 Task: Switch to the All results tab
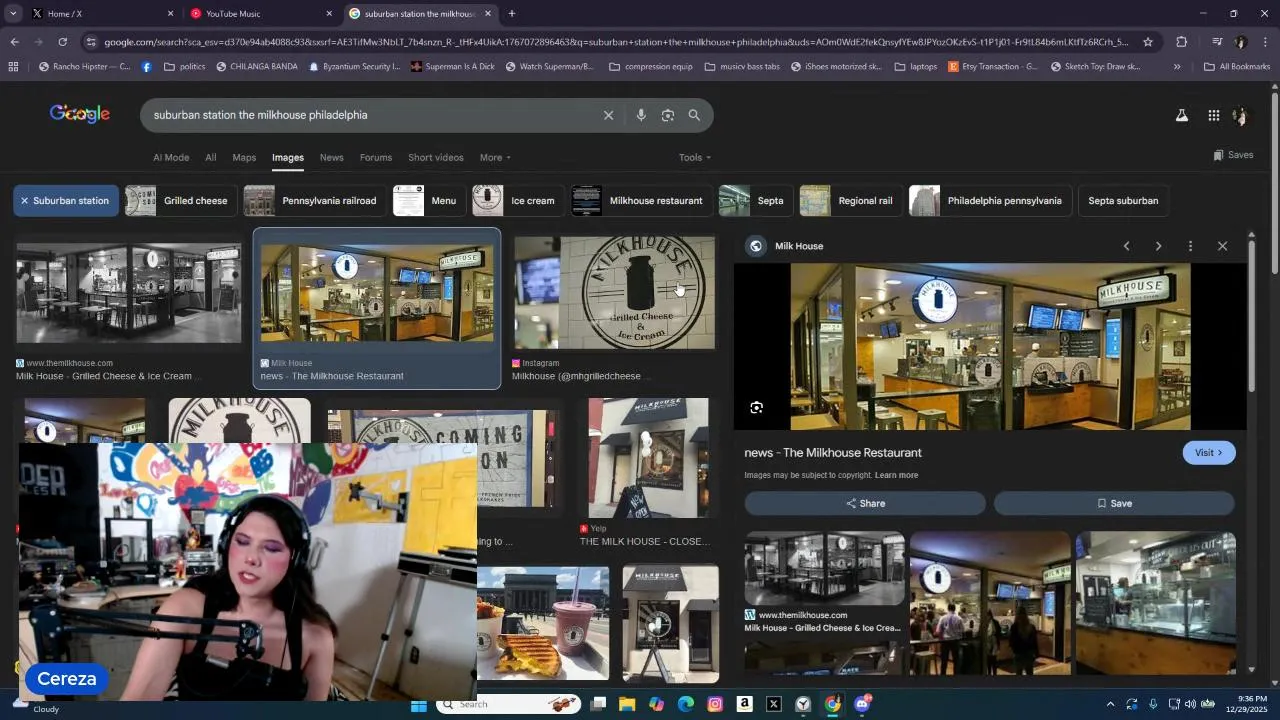coord(211,158)
